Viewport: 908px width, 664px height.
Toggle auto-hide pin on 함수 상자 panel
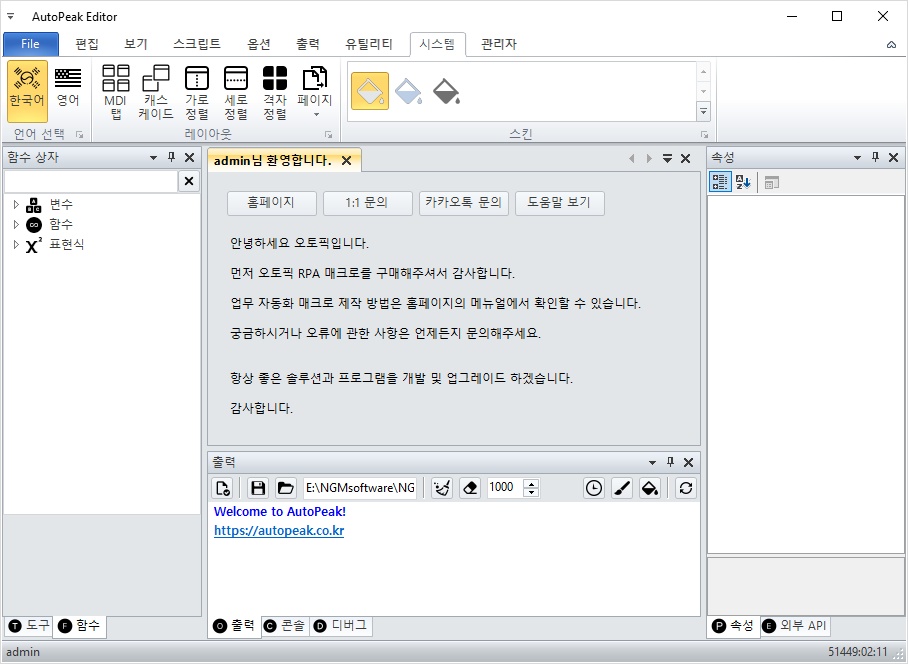(171, 157)
